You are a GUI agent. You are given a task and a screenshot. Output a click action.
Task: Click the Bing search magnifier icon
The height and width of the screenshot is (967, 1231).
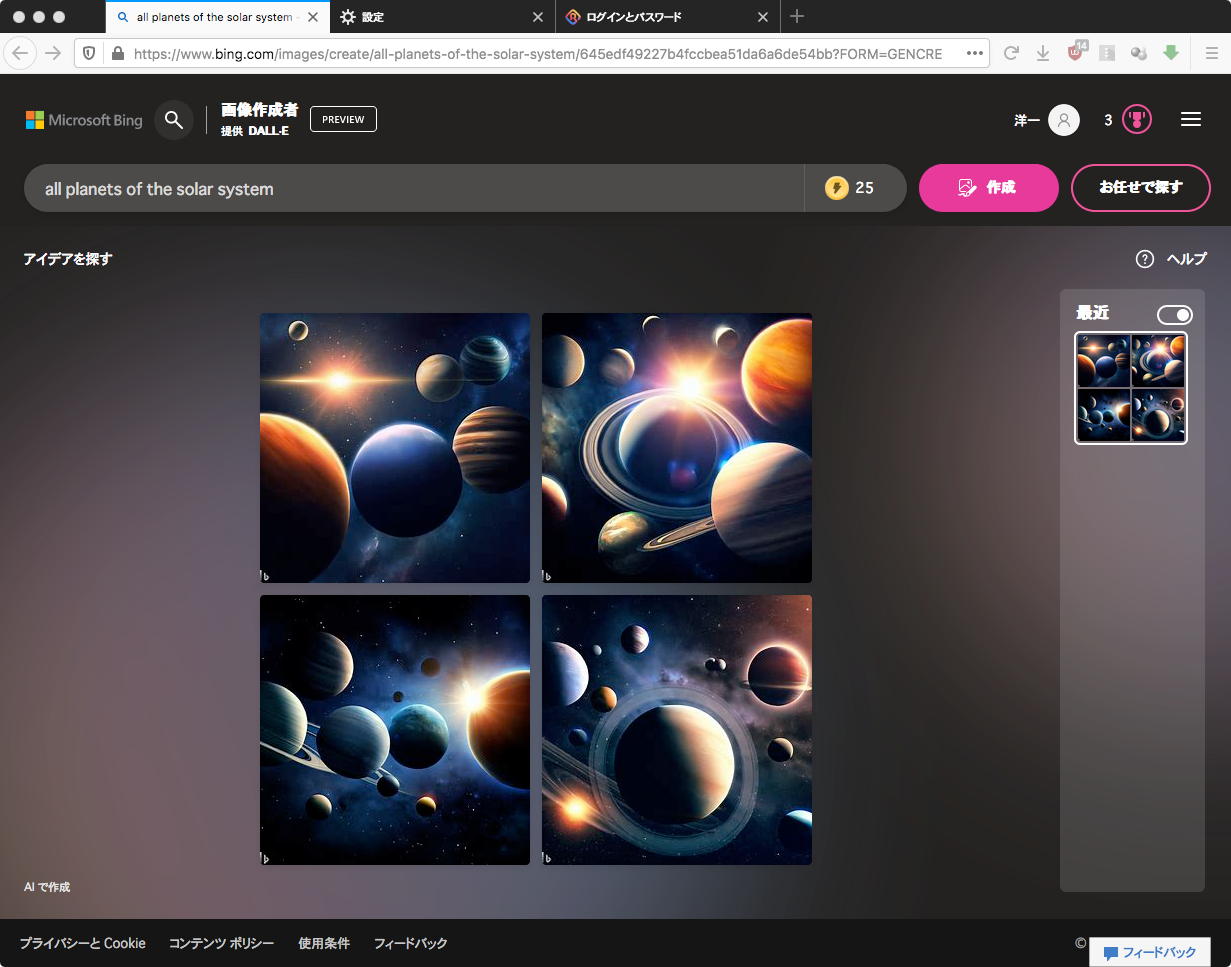point(174,120)
